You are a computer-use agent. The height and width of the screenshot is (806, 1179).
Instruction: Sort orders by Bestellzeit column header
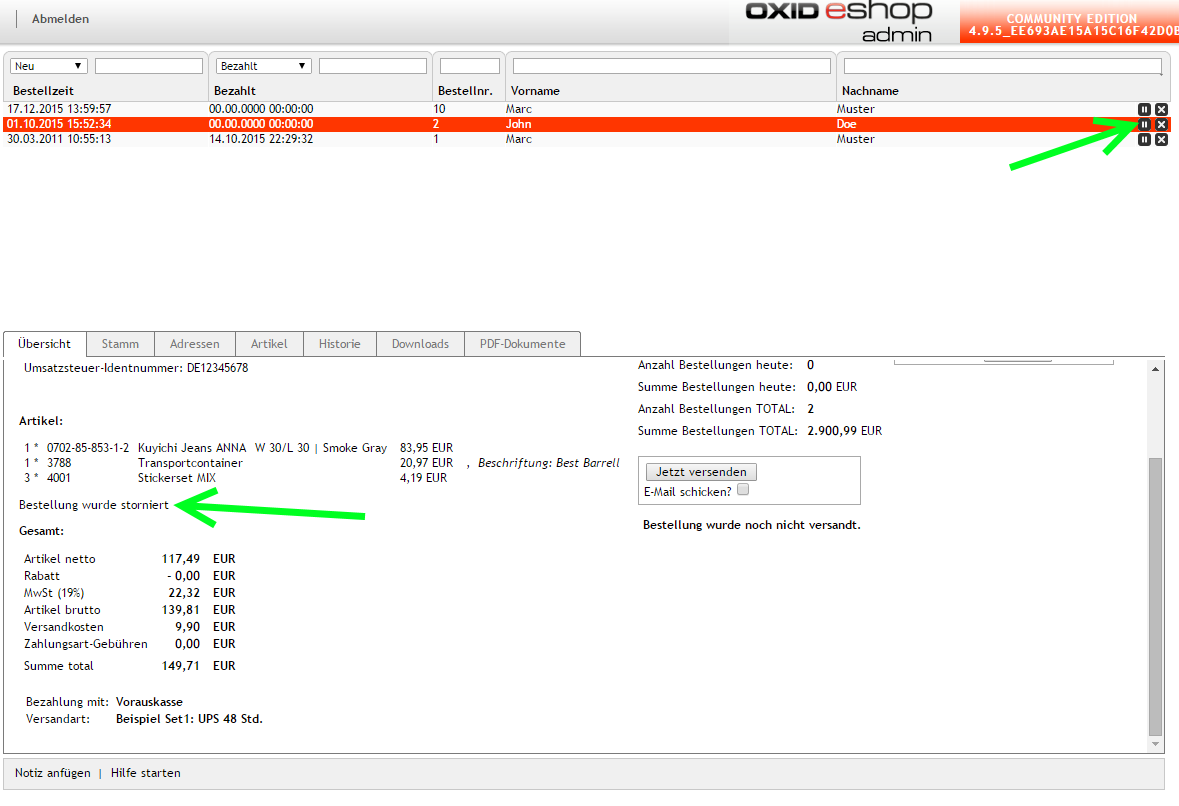point(44,91)
